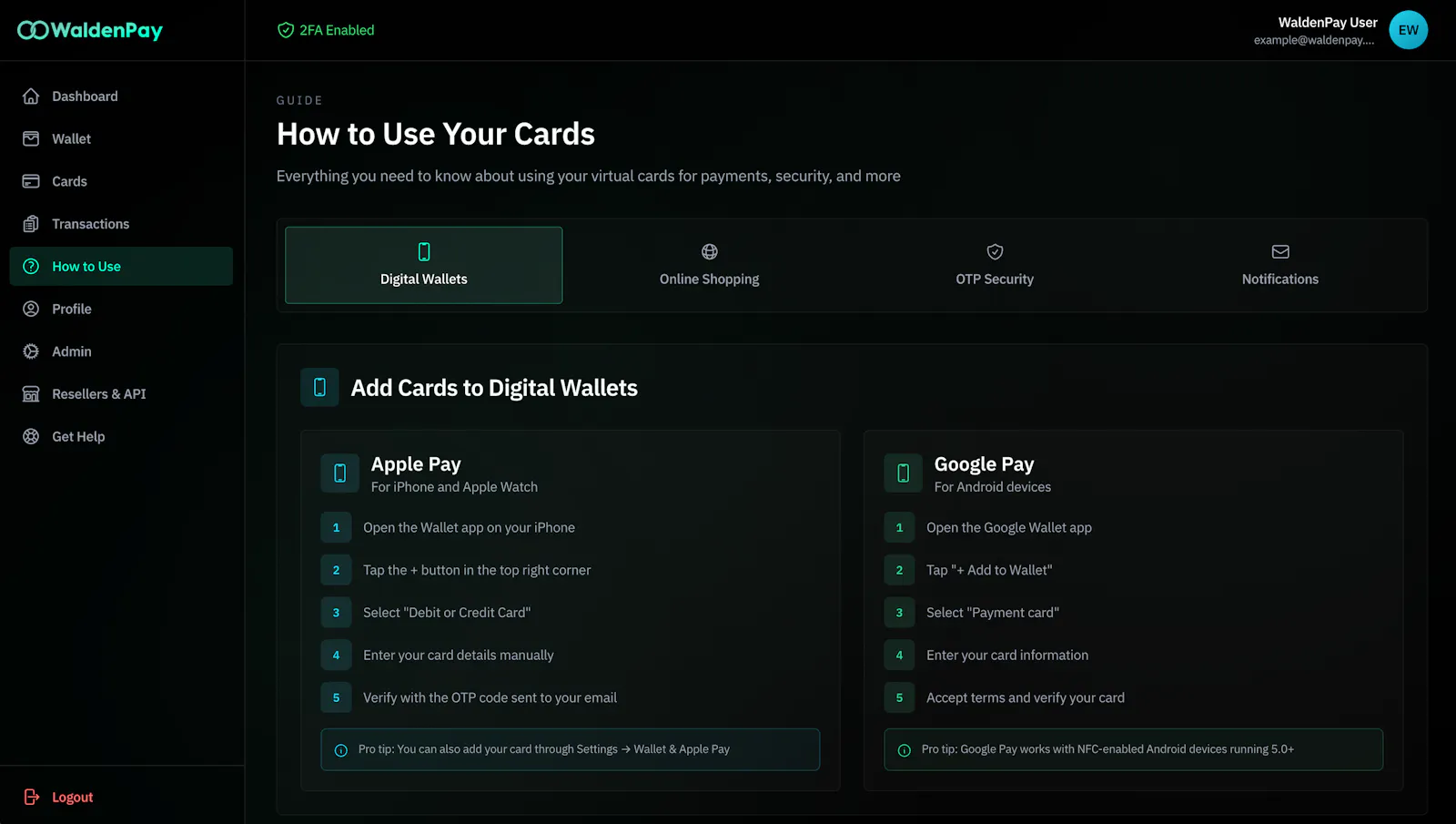Switch to the Online Shopping tab
Image resolution: width=1456 pixels, height=824 pixels.
[710, 265]
